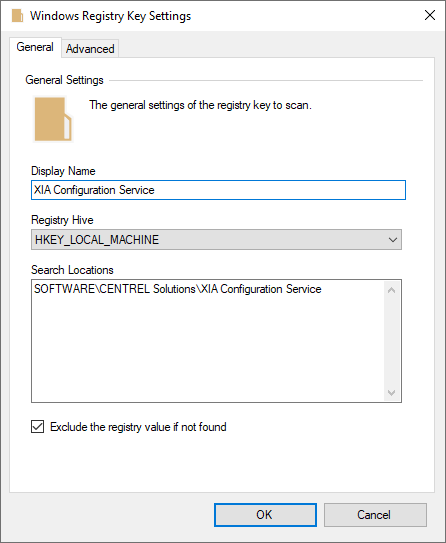The height and width of the screenshot is (543, 446).
Task: Click the registry key icon in title bar
Action: click(17, 16)
